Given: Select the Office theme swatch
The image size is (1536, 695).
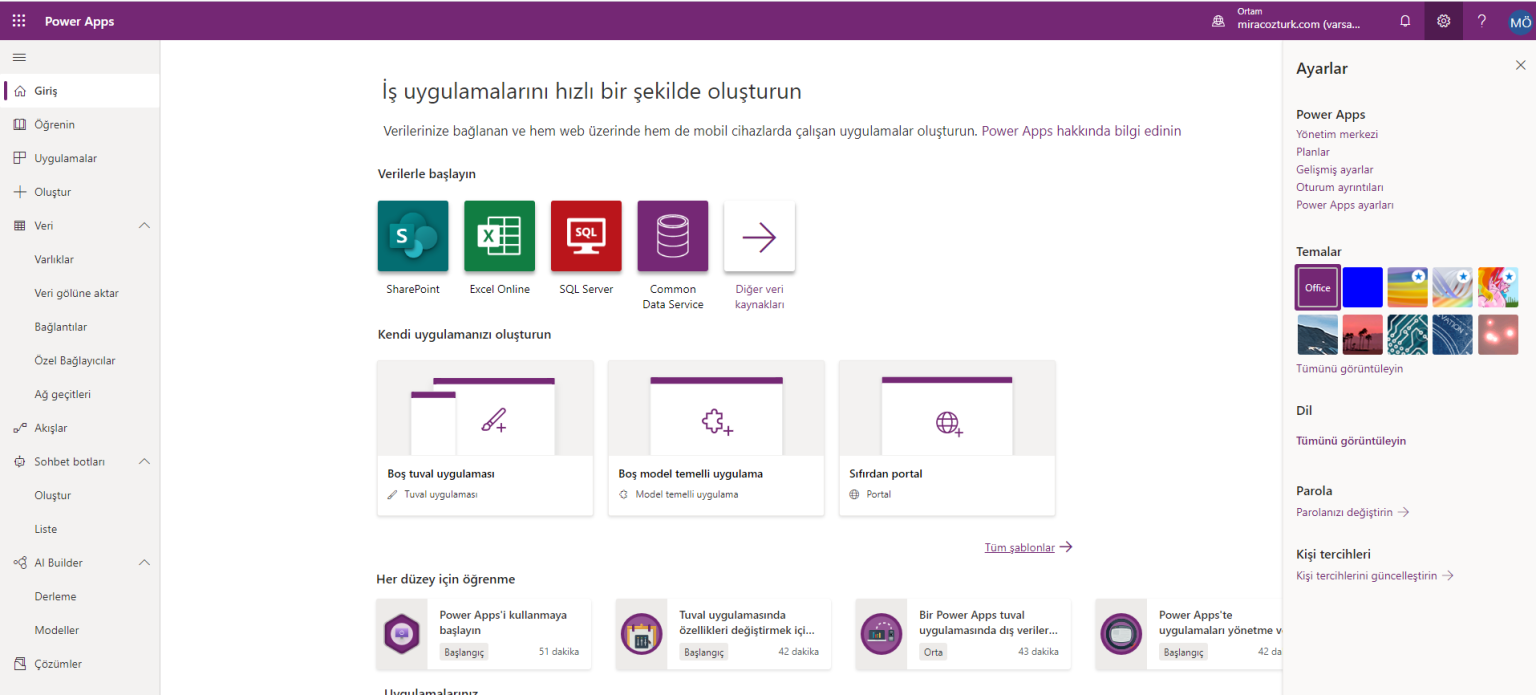Looking at the screenshot, I should pos(1318,287).
